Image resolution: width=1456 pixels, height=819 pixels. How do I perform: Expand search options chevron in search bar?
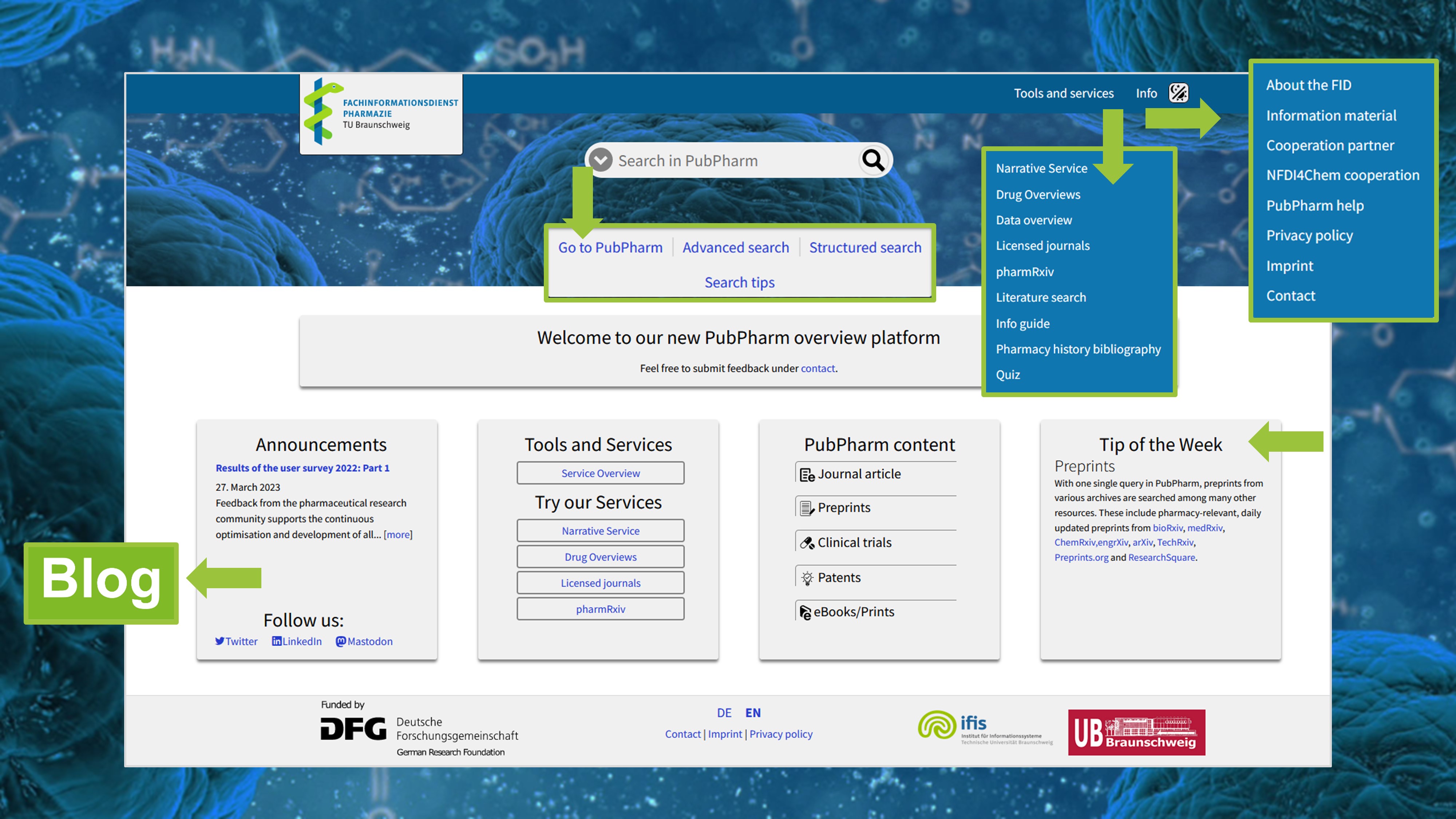coord(600,161)
